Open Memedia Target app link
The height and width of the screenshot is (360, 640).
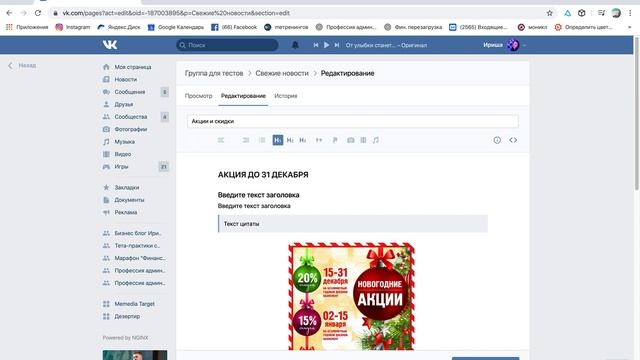point(134,304)
